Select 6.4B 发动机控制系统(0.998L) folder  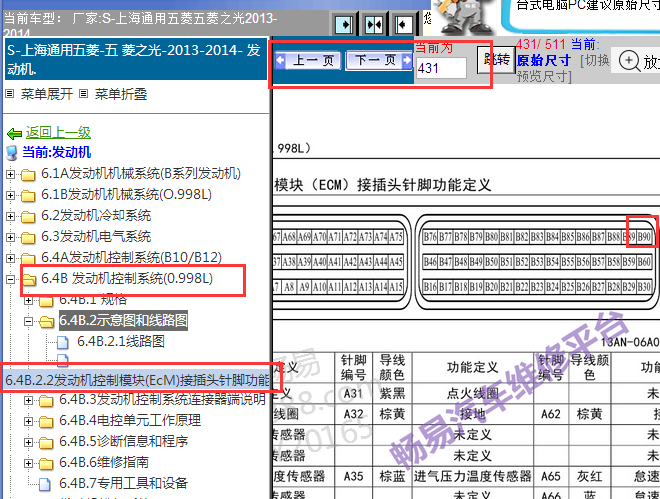pyautogui.click(x=127, y=278)
